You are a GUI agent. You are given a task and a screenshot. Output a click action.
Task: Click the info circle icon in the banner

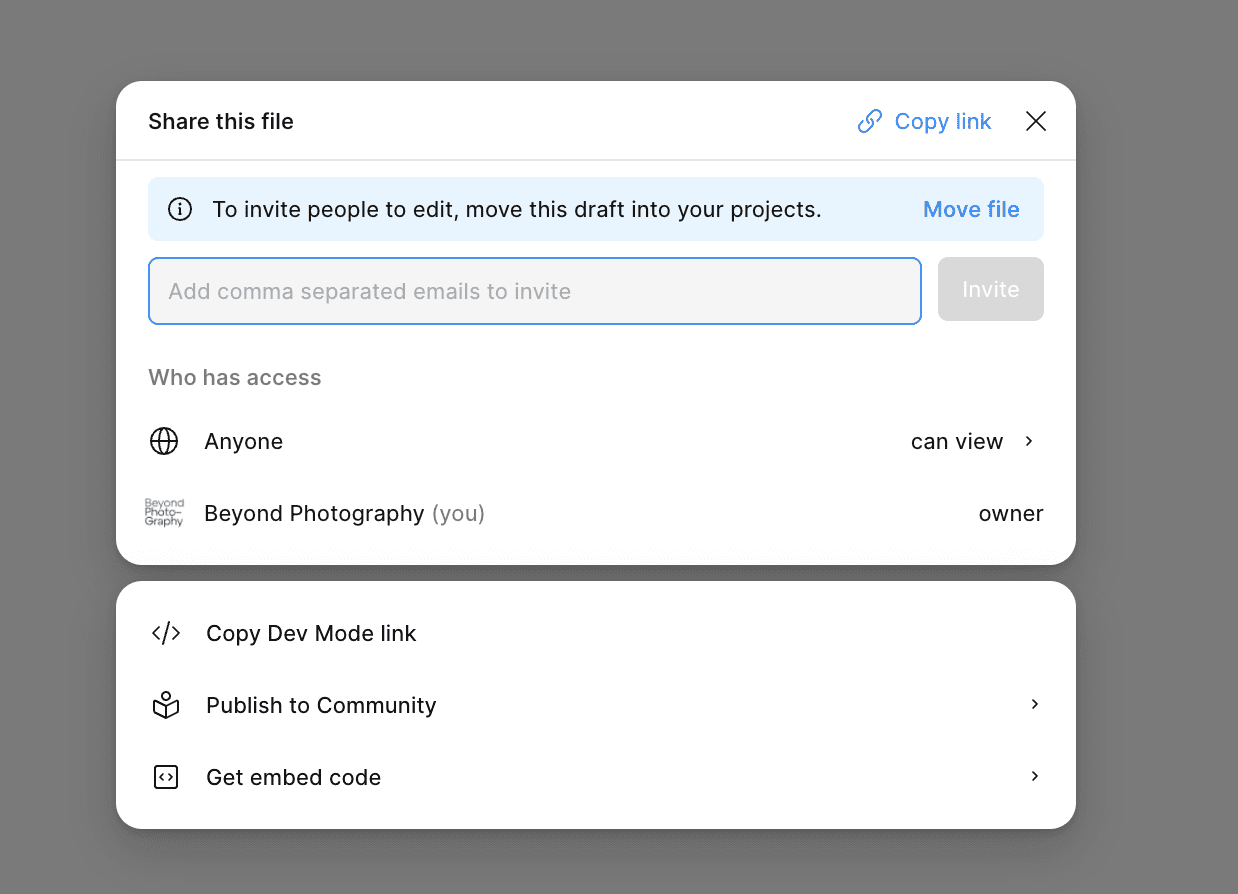(x=180, y=210)
